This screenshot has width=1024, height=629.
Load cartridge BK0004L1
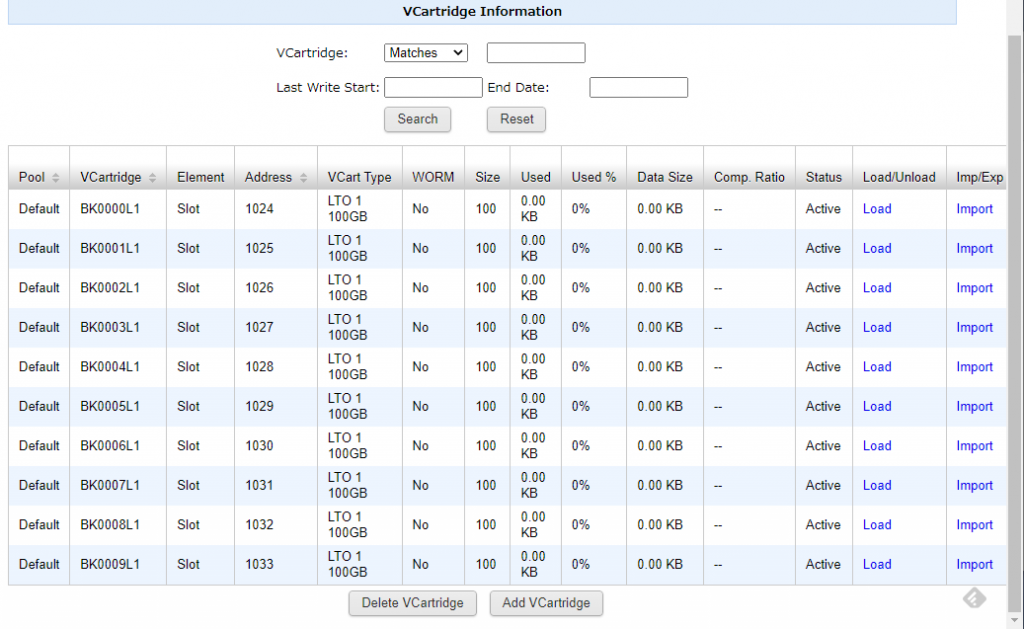tap(876, 367)
